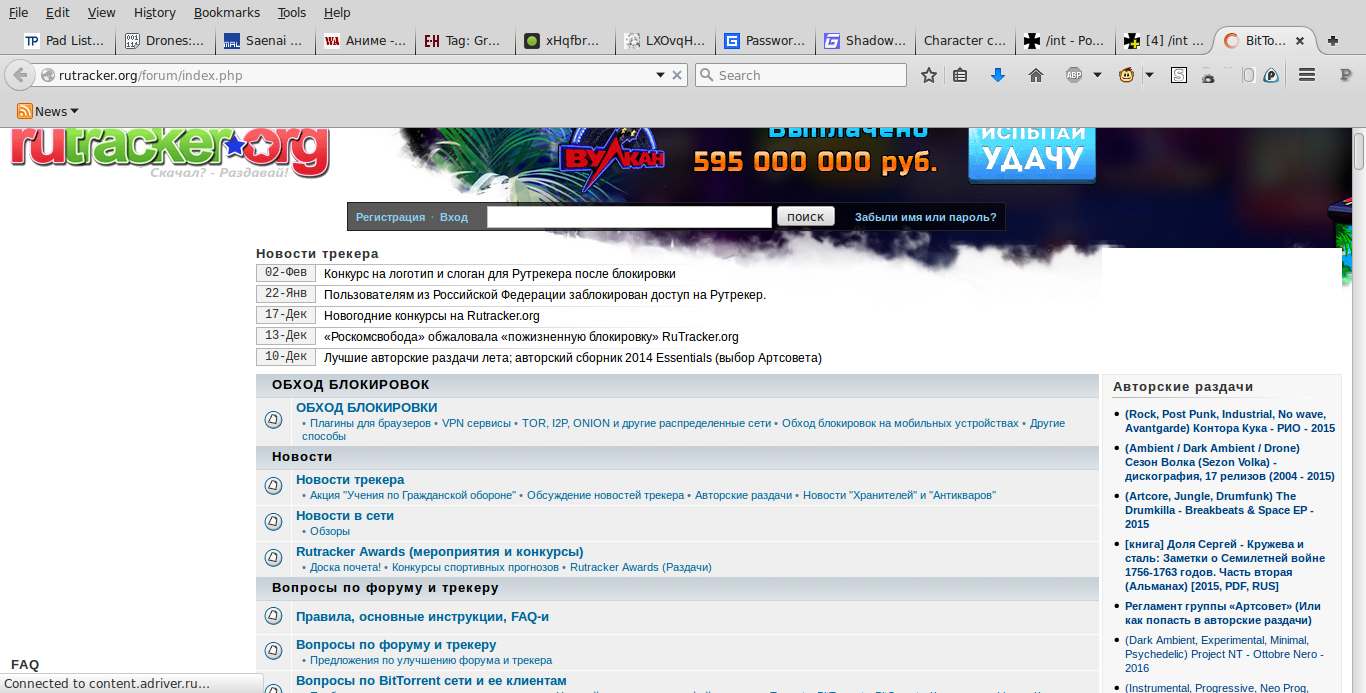Close the BitTorrent tab
Image resolution: width=1366 pixels, height=693 pixels.
pyautogui.click(x=1300, y=41)
